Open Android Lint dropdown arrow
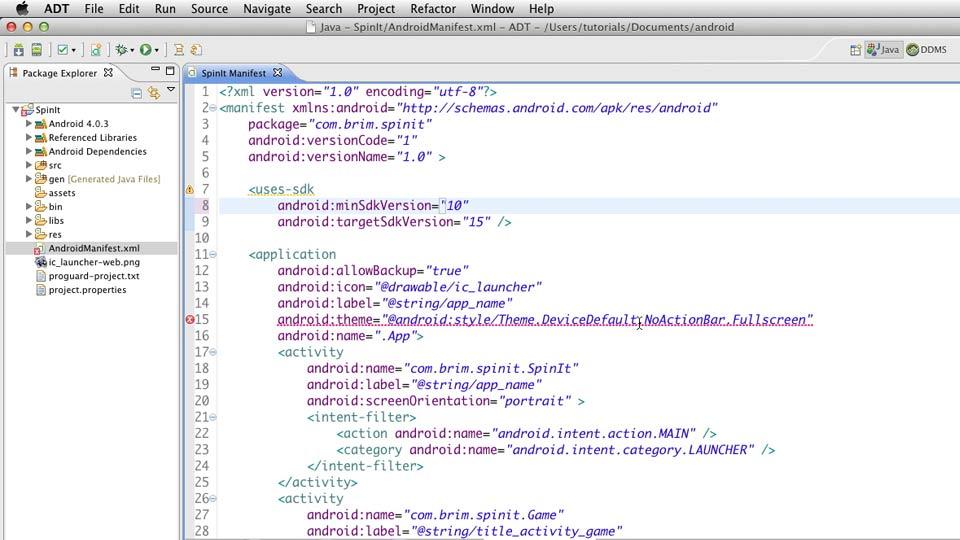Screen dimensions: 960x540 coord(73,50)
